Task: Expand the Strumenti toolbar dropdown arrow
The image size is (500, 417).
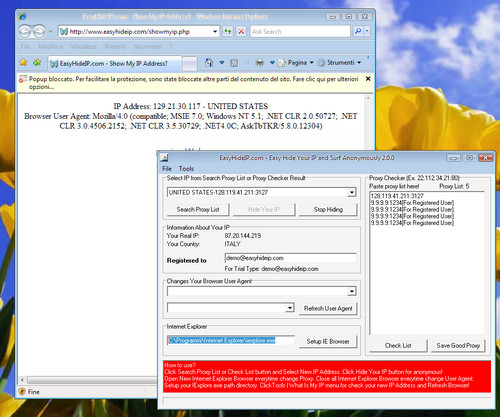Action: [x=359, y=62]
